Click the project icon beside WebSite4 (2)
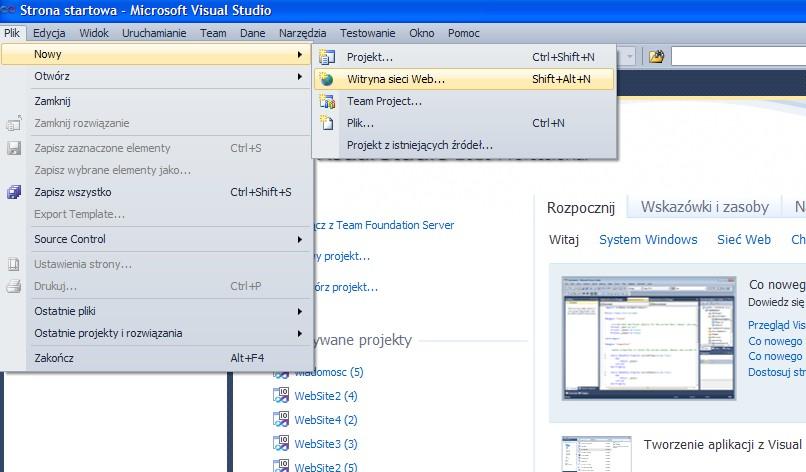The image size is (806, 472). pyautogui.click(x=281, y=420)
